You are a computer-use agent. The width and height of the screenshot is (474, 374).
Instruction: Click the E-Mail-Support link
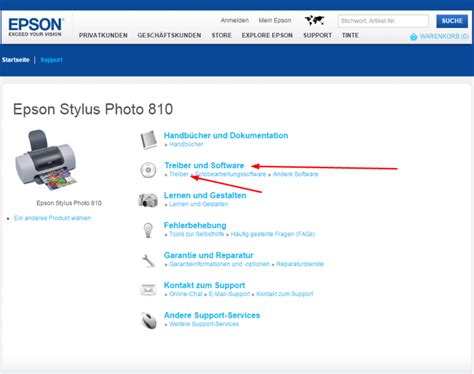[x=229, y=294]
